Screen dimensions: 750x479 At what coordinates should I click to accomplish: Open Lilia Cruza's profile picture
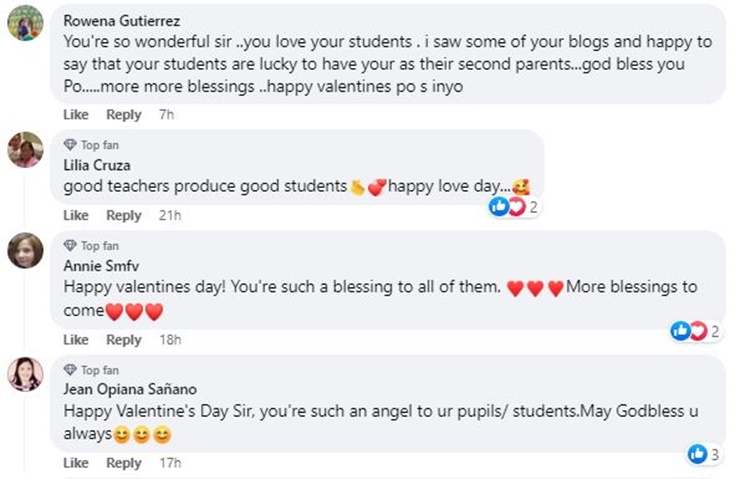pyautogui.click(x=25, y=149)
